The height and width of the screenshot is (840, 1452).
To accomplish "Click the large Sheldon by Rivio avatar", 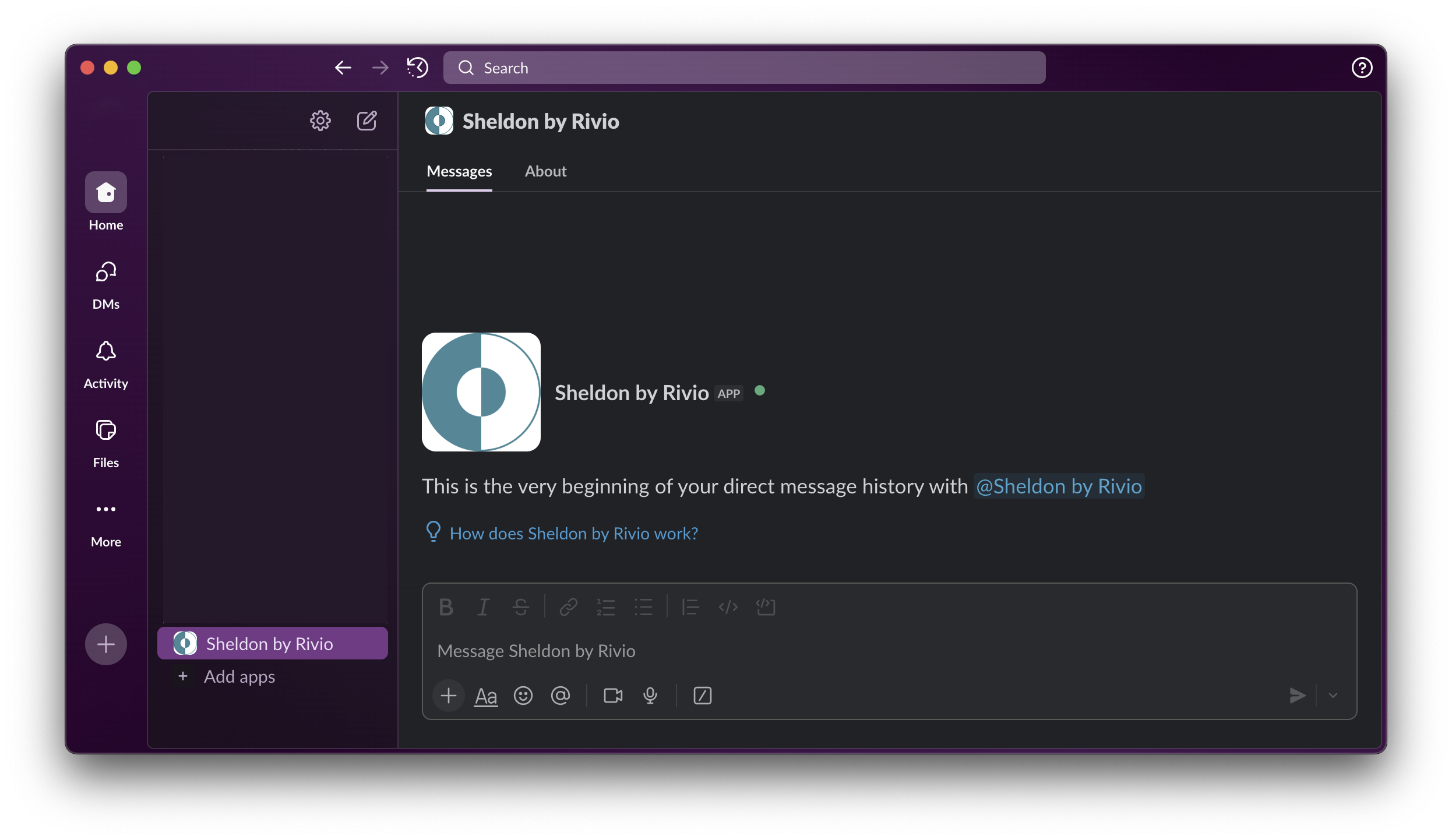I will (481, 392).
